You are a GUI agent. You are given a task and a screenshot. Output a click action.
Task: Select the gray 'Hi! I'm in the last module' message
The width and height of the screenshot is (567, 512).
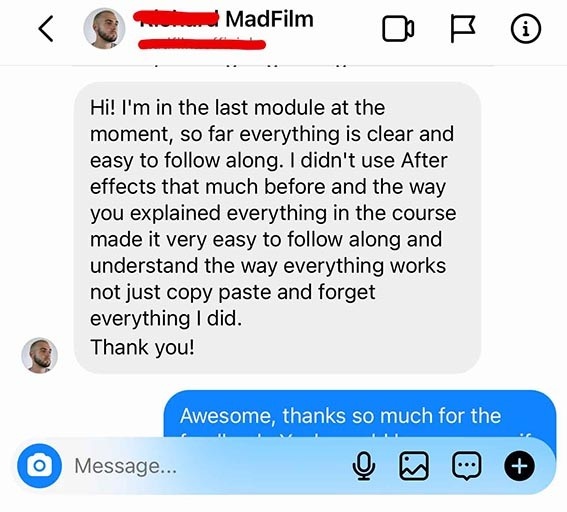pos(277,227)
